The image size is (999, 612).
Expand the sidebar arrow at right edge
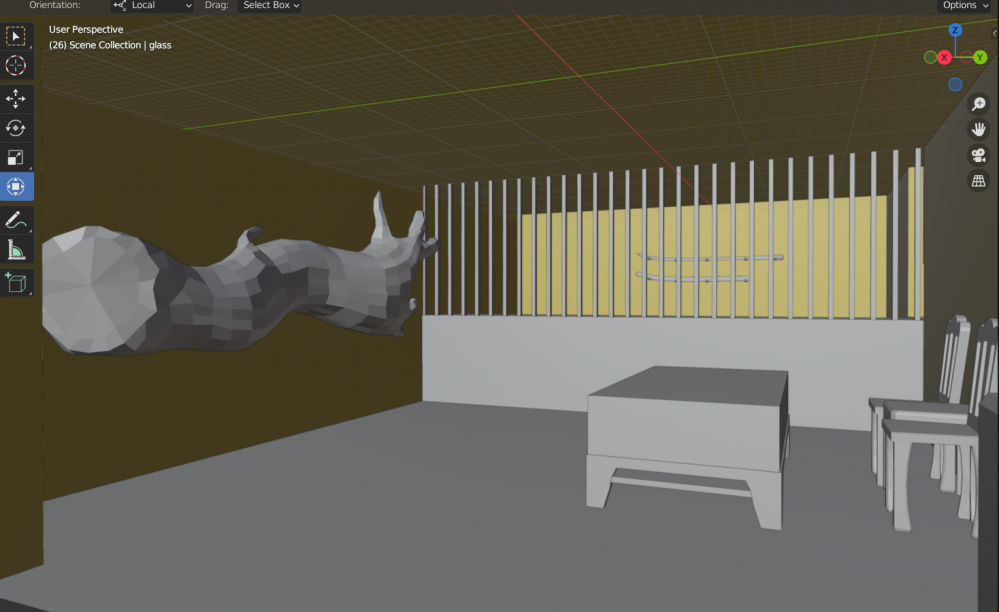(995, 33)
